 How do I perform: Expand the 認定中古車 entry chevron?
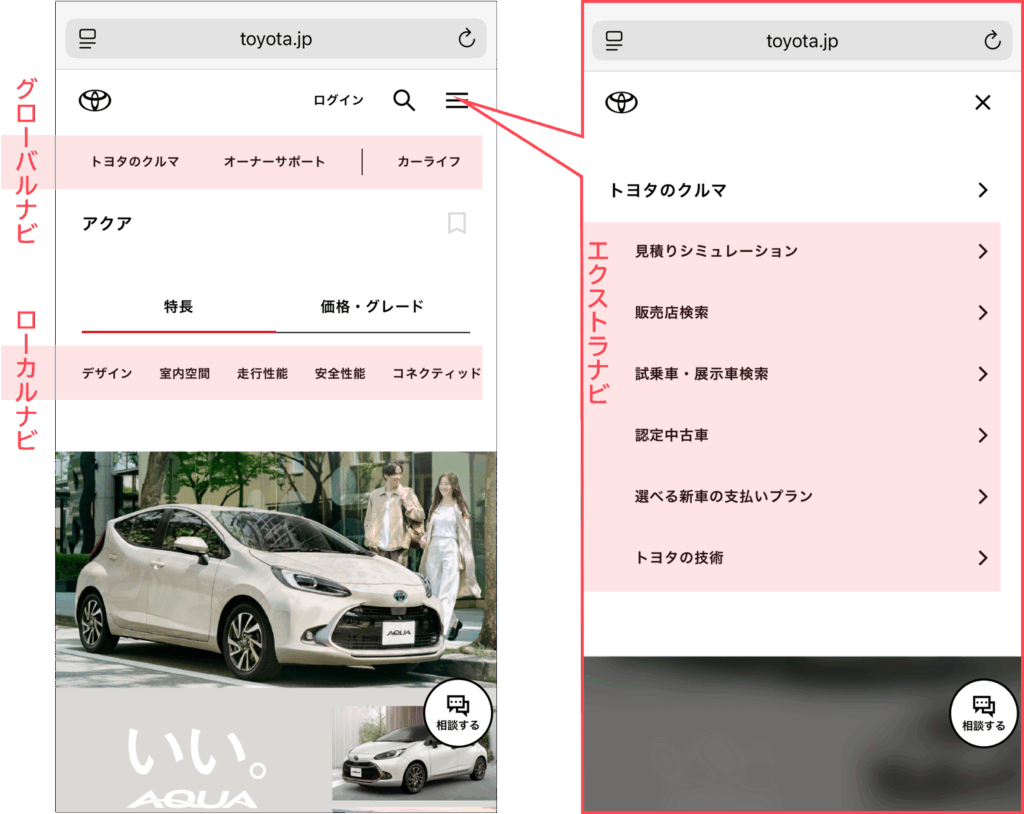(982, 435)
